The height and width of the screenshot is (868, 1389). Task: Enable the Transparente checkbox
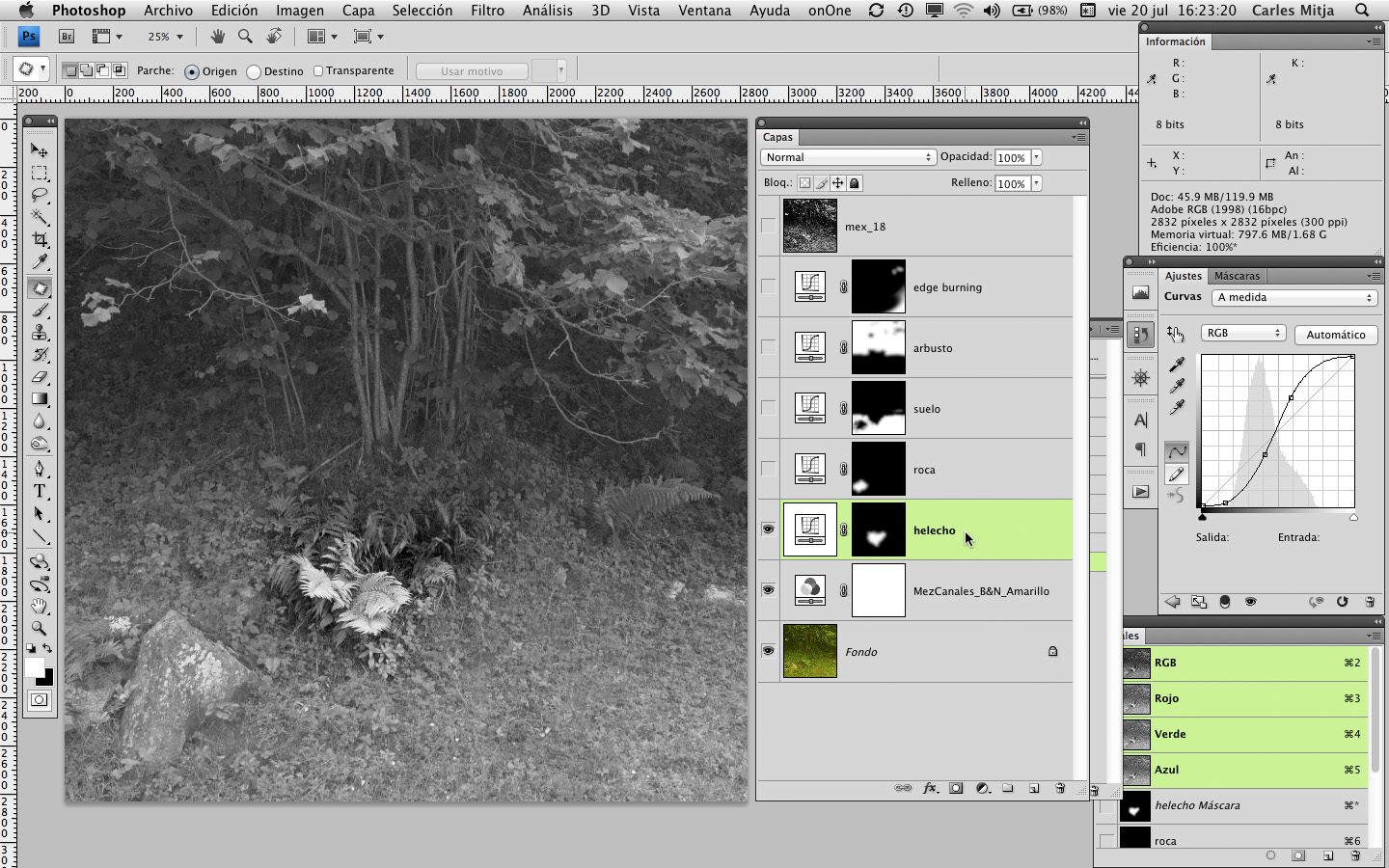318,70
